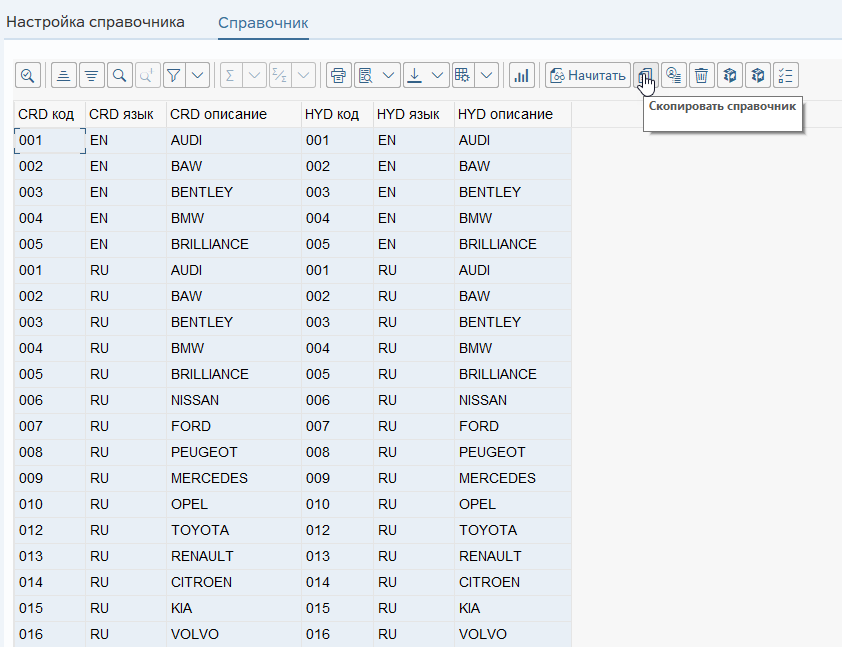This screenshot has height=647, width=842.
Task: Click the Details magnifier icon in toolbar
Action: tap(27, 75)
